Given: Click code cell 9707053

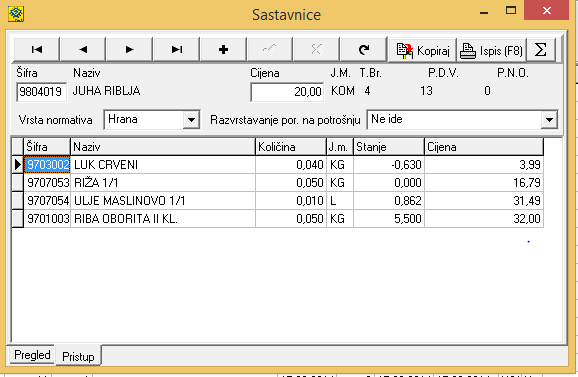Looking at the screenshot, I should (x=47, y=182).
